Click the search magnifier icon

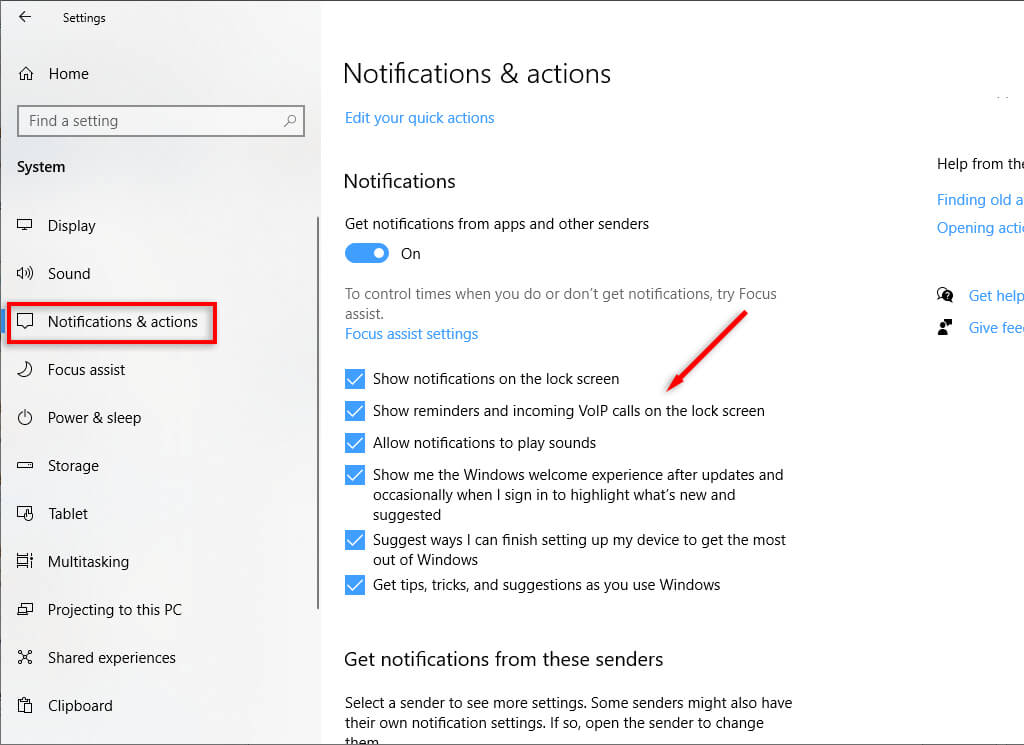(x=290, y=121)
